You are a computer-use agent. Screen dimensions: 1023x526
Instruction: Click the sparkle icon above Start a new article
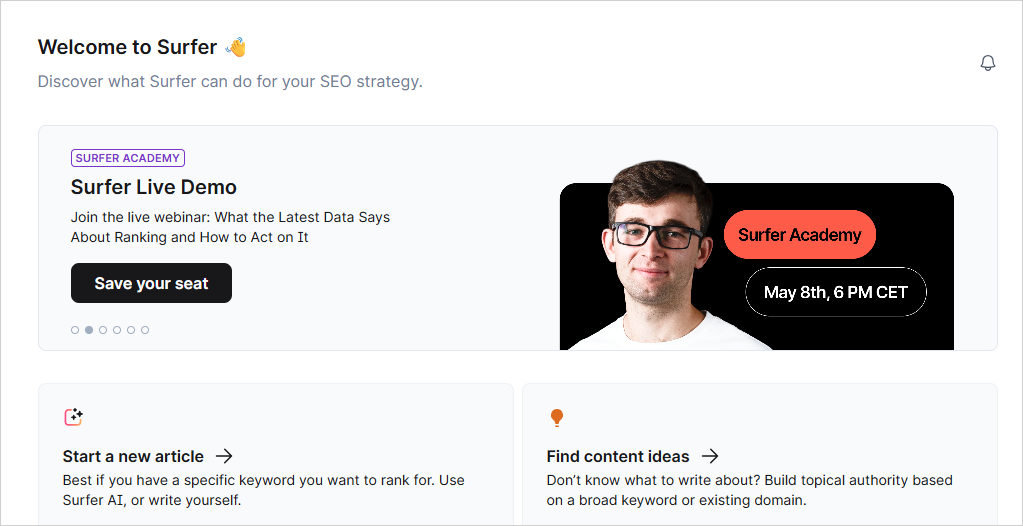click(x=73, y=417)
